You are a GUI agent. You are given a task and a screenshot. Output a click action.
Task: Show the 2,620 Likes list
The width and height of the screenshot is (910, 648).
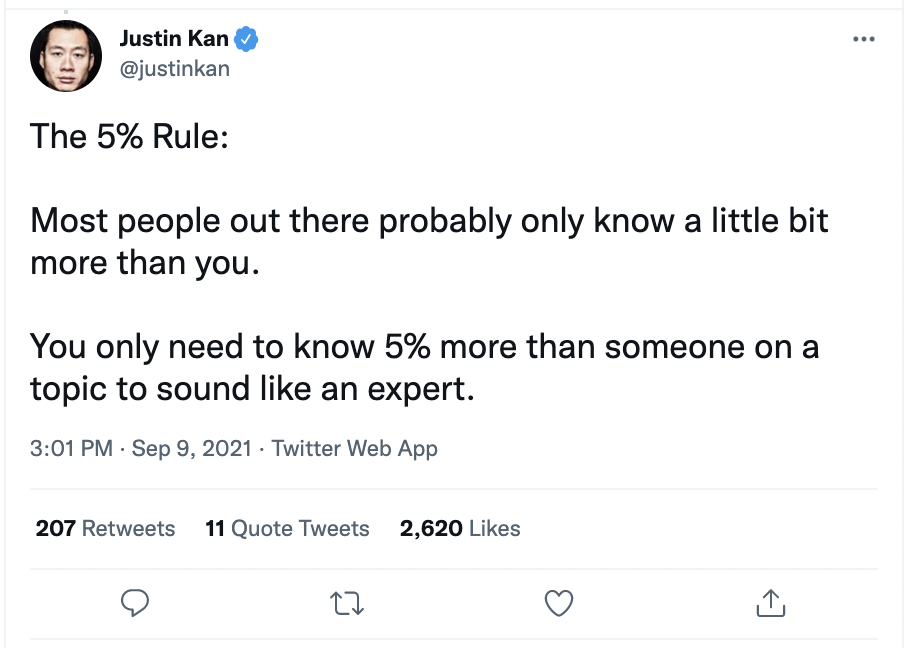click(x=460, y=528)
